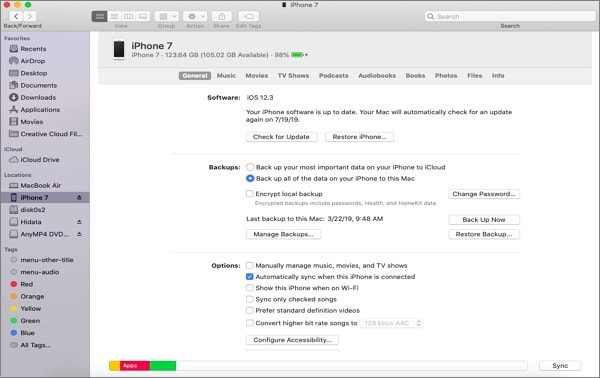600x378 pixels.
Task: Select iPhone 7 in Locations sidebar
Action: (x=45, y=197)
